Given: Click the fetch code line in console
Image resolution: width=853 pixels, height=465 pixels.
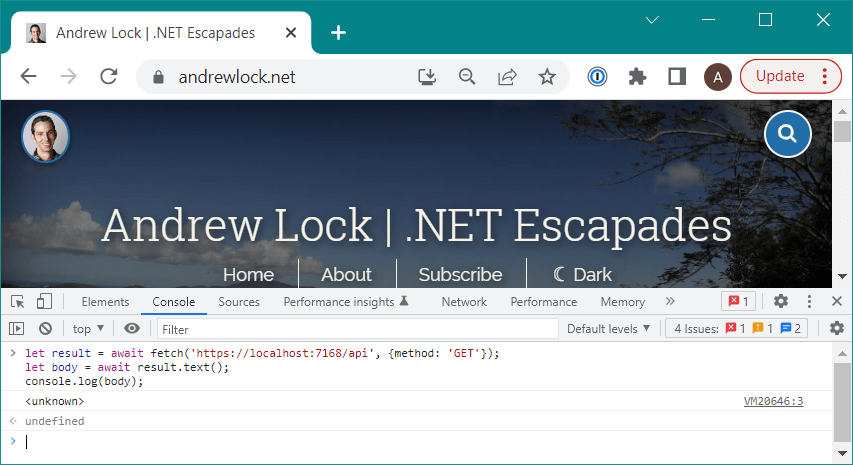Looking at the screenshot, I should point(262,354).
